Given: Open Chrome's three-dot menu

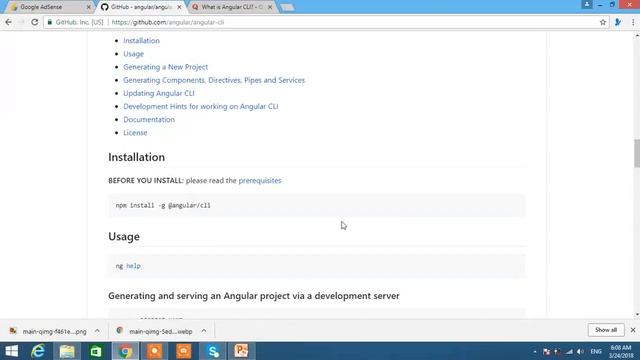Looking at the screenshot, I should pyautogui.click(x=633, y=22).
